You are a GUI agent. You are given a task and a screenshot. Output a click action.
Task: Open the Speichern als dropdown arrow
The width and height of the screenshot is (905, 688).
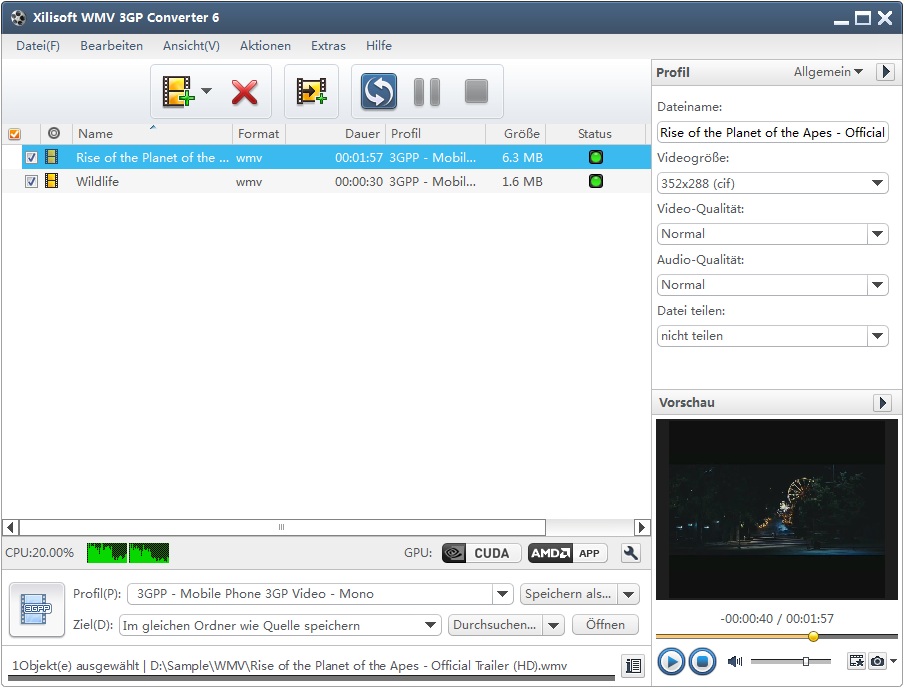click(x=629, y=594)
